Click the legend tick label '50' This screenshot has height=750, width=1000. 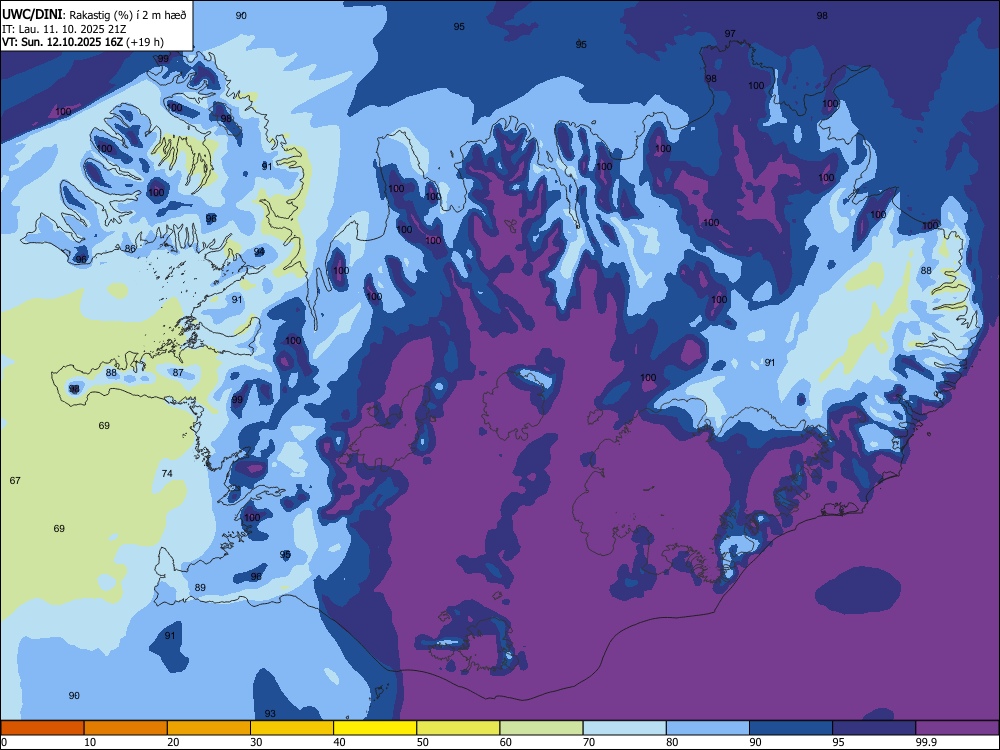(x=423, y=742)
